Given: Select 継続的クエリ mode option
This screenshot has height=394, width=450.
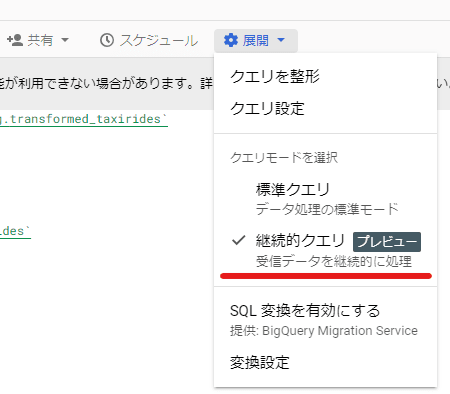Looking at the screenshot, I should click(x=325, y=250).
